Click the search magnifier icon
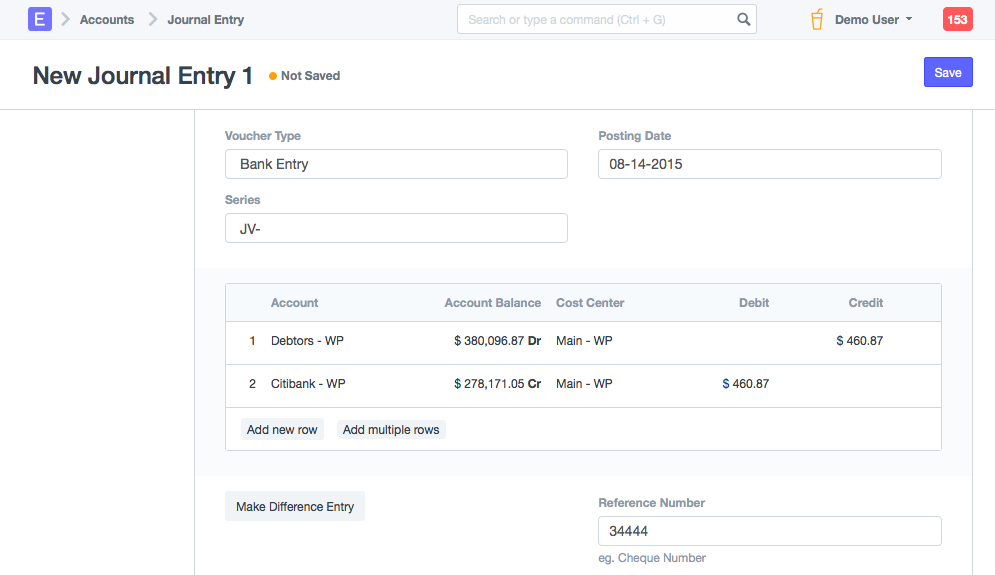The image size is (995, 575). (743, 19)
